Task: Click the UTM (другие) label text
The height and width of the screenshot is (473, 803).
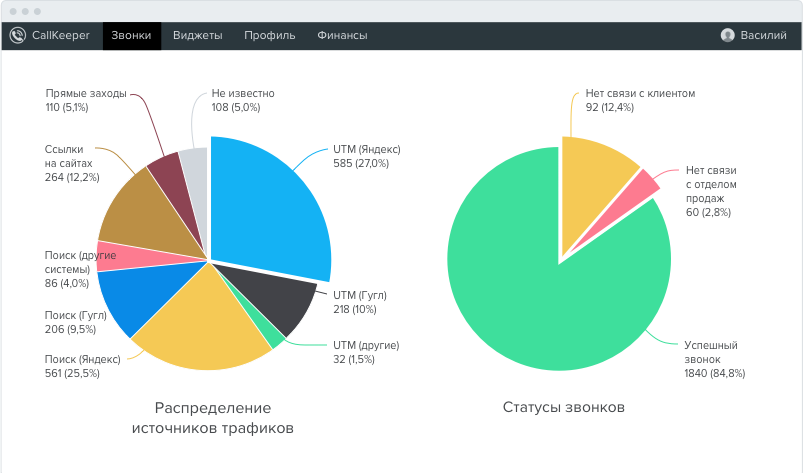Action: 365,345
